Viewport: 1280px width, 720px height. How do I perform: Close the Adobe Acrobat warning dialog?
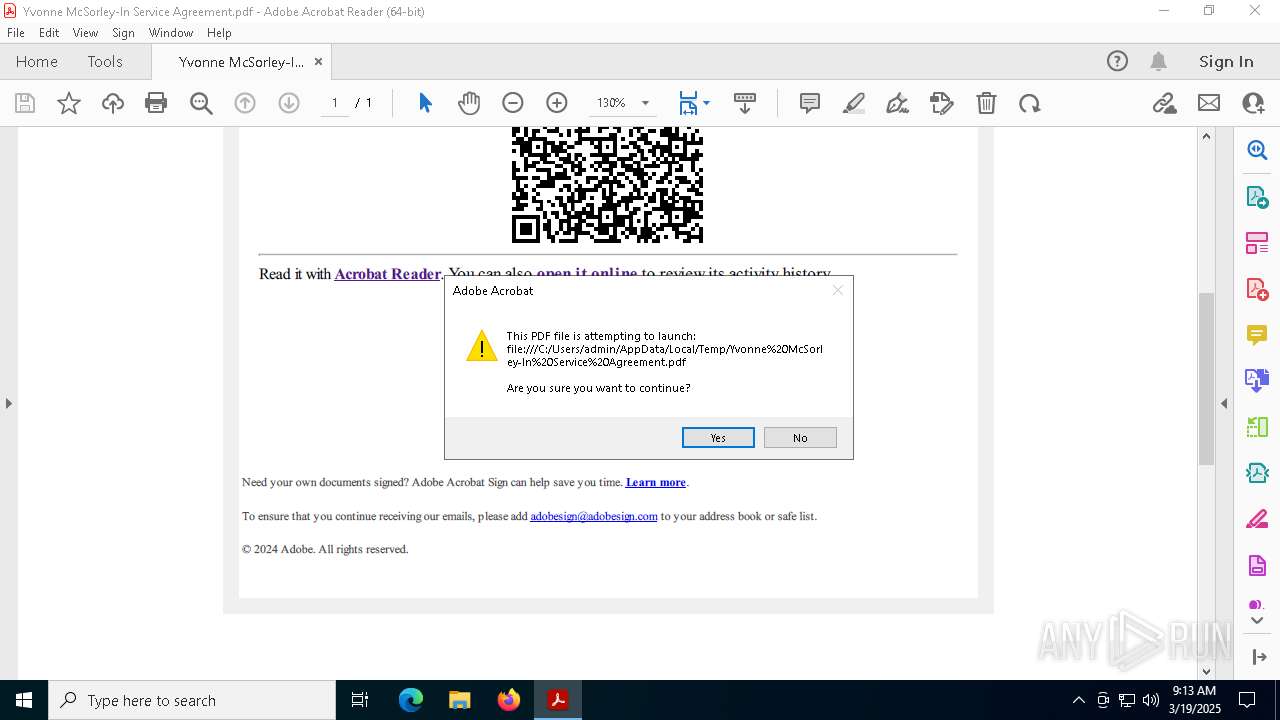tap(838, 290)
